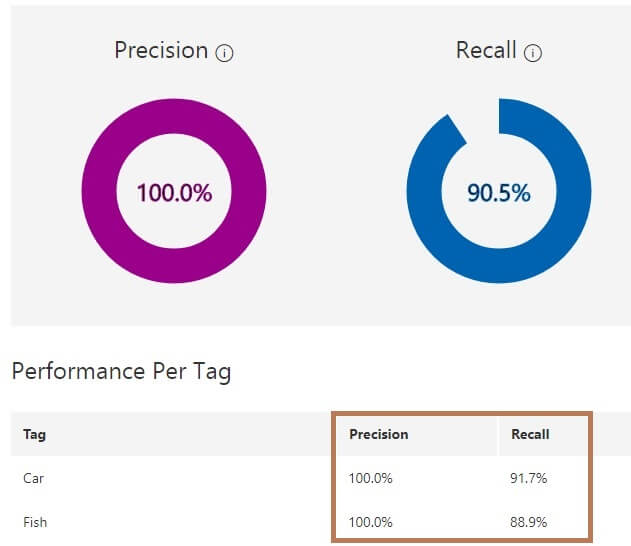Sort by the Precision column header
Viewport: 631px width, 546px height.
(x=378, y=435)
